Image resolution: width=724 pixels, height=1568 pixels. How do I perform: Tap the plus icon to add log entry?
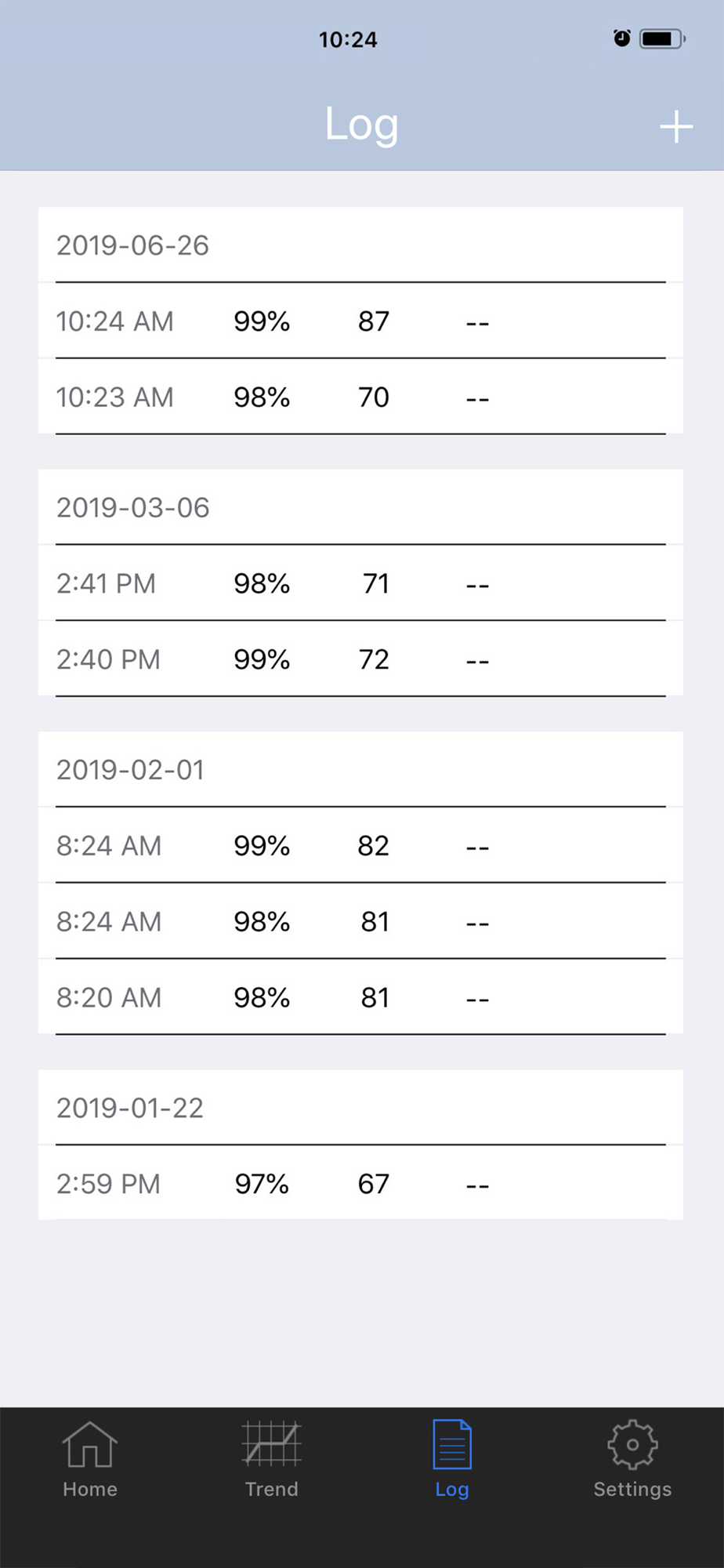pos(675,126)
